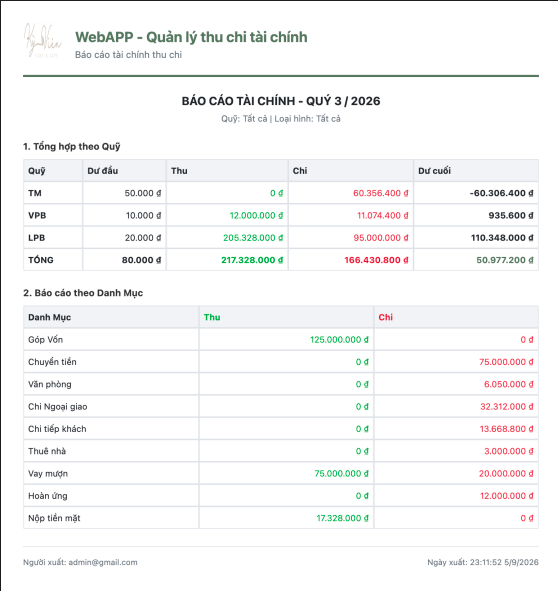Select the 'Góp Vốn' category row
558x591 pixels.
pyautogui.click(x=281, y=340)
